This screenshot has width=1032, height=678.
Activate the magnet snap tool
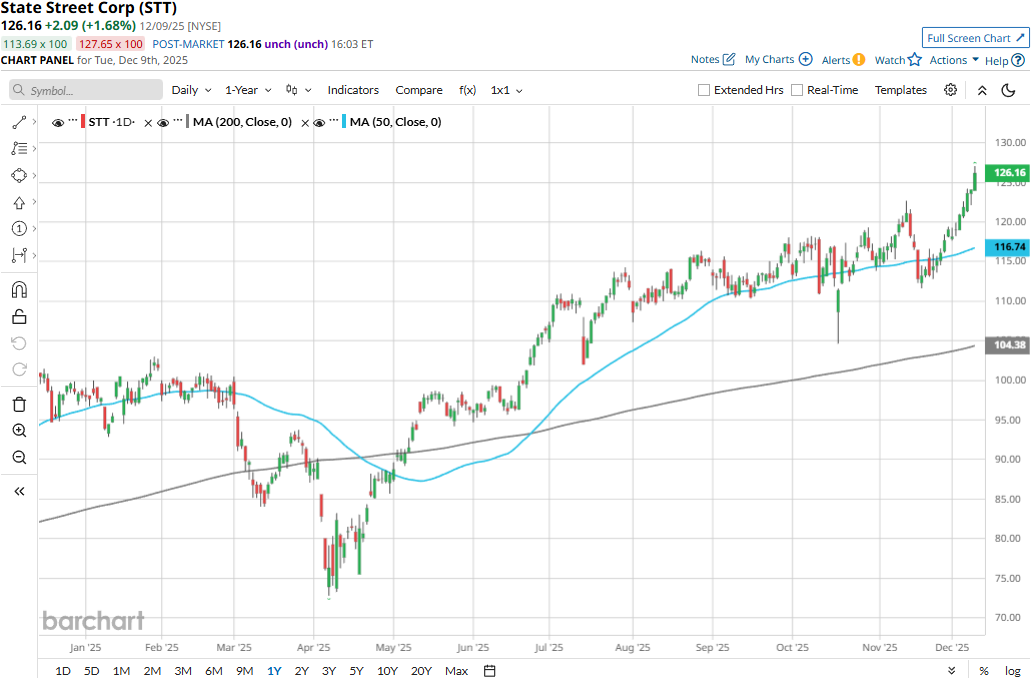point(19,290)
